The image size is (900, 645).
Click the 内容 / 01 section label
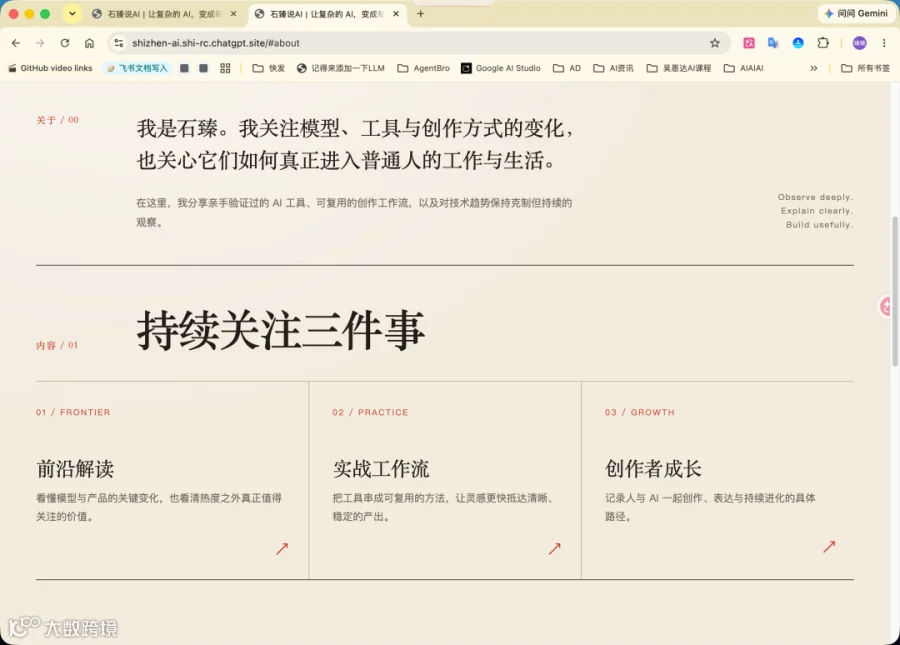tap(57, 345)
